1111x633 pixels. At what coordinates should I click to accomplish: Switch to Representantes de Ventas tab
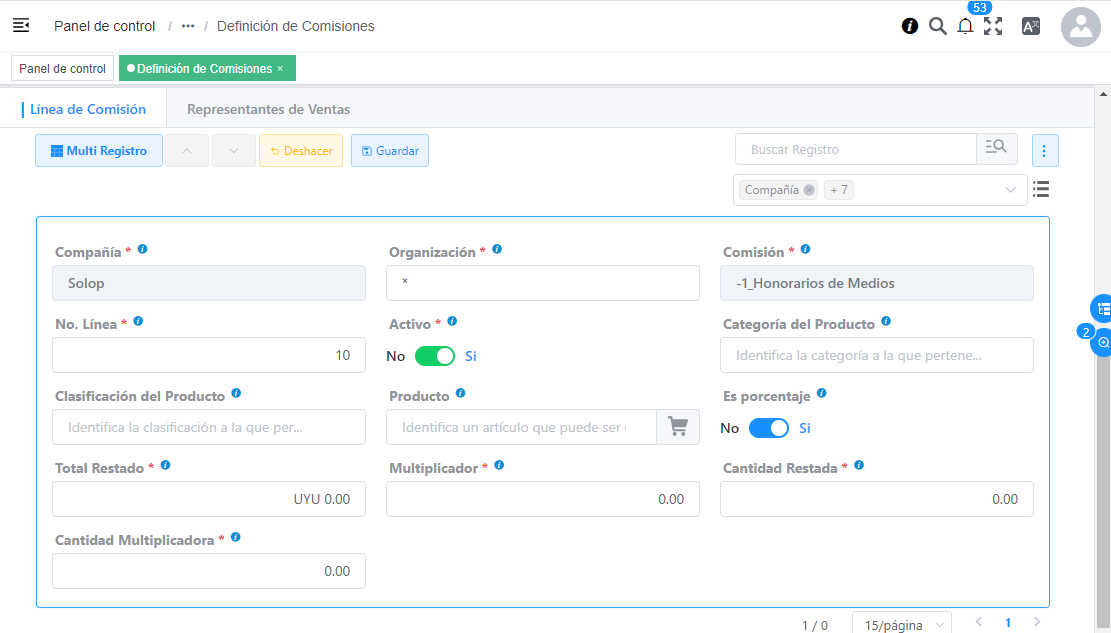pyautogui.click(x=268, y=109)
